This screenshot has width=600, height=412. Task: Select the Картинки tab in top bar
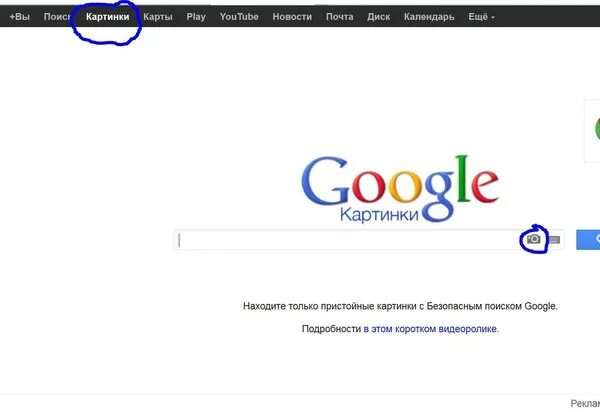tap(108, 17)
